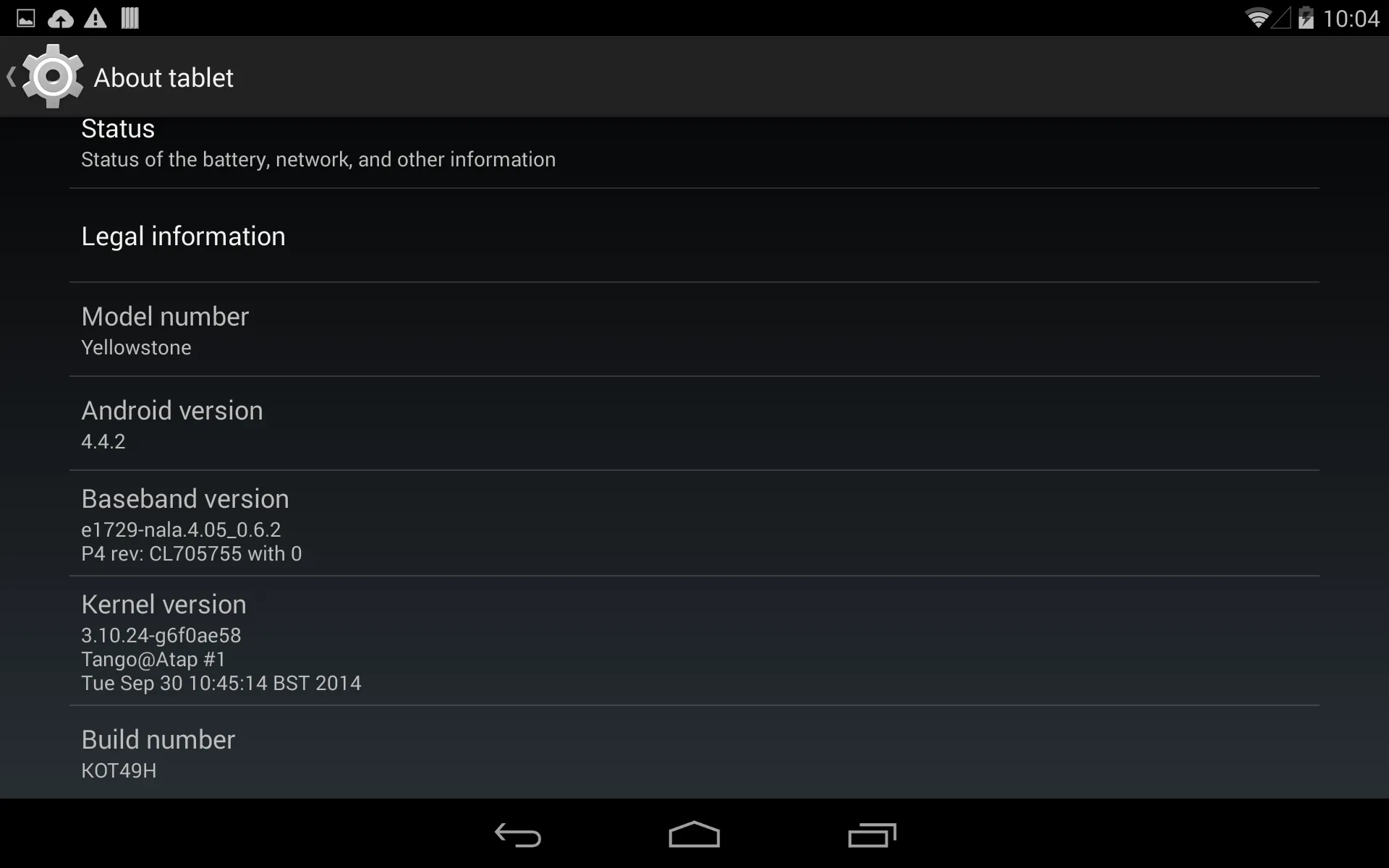
Task: Open the recent apps overview button
Action: point(872,835)
